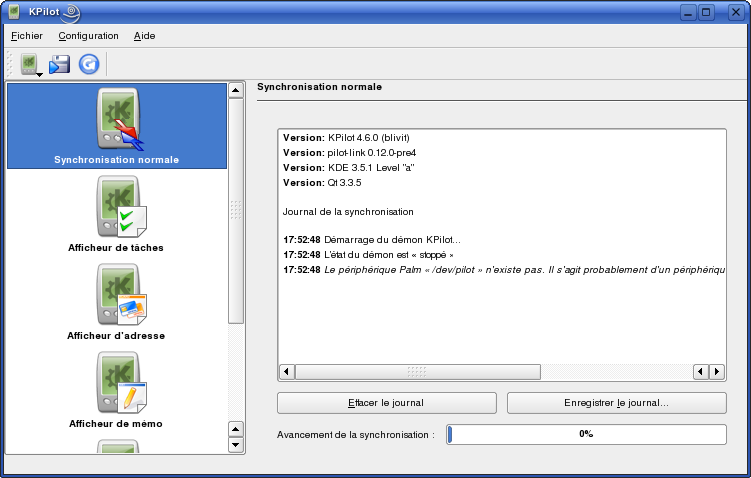The width and height of the screenshot is (751, 478).
Task: Open the Fichier menu
Action: click(x=27, y=36)
